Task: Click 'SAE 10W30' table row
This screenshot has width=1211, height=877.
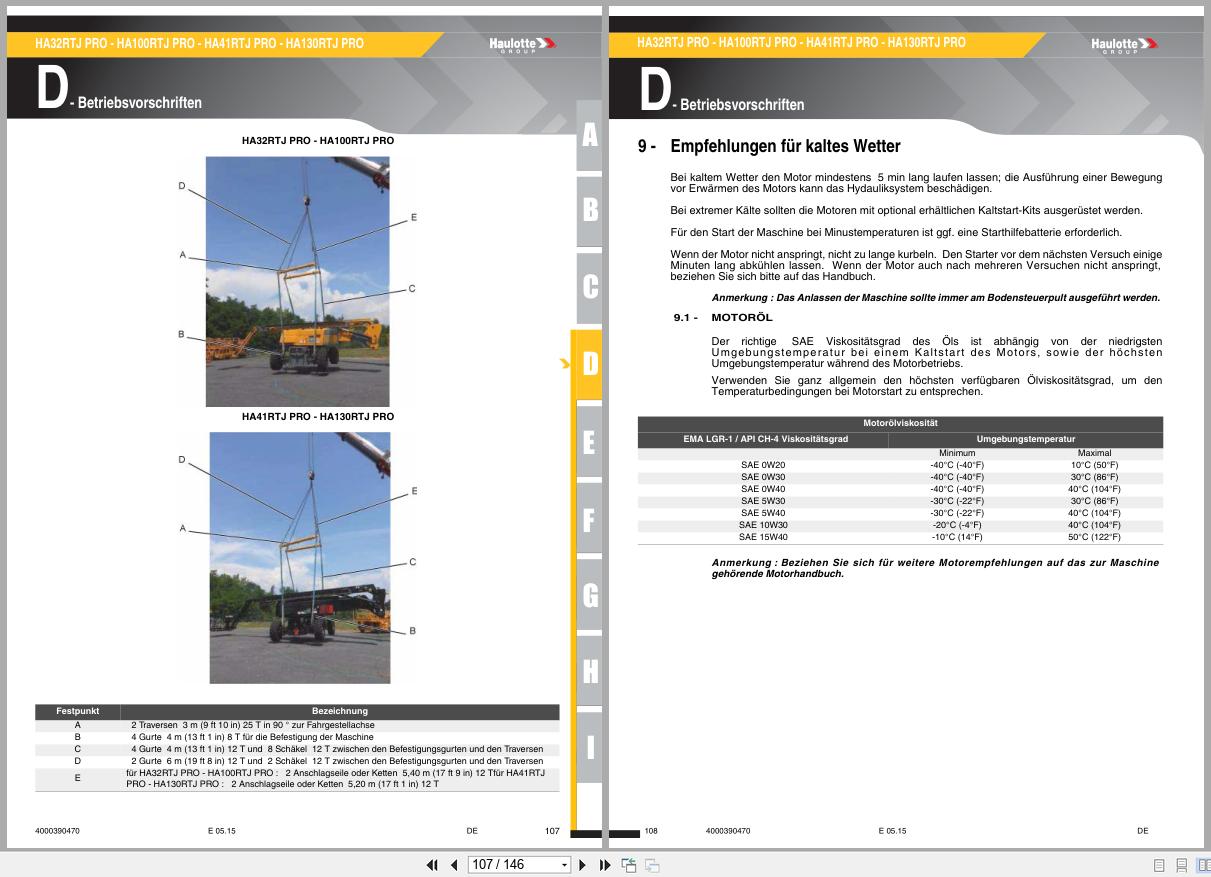Action: pyautogui.click(x=900, y=525)
